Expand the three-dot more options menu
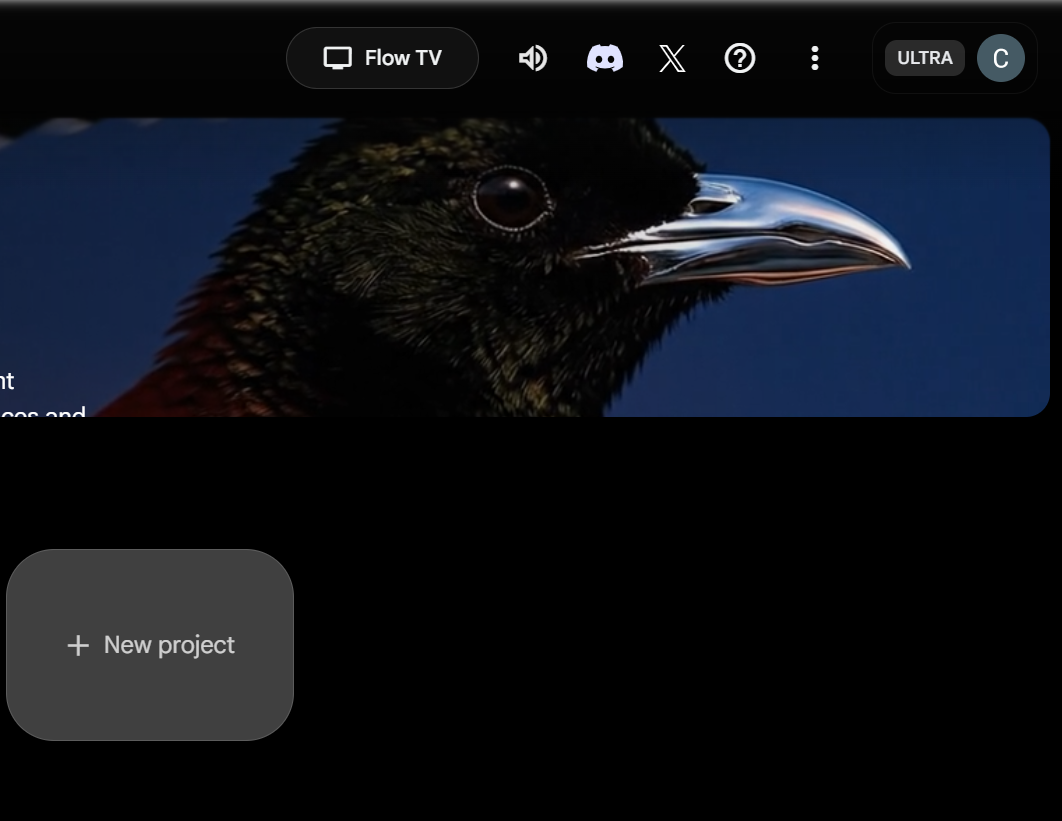 click(815, 59)
